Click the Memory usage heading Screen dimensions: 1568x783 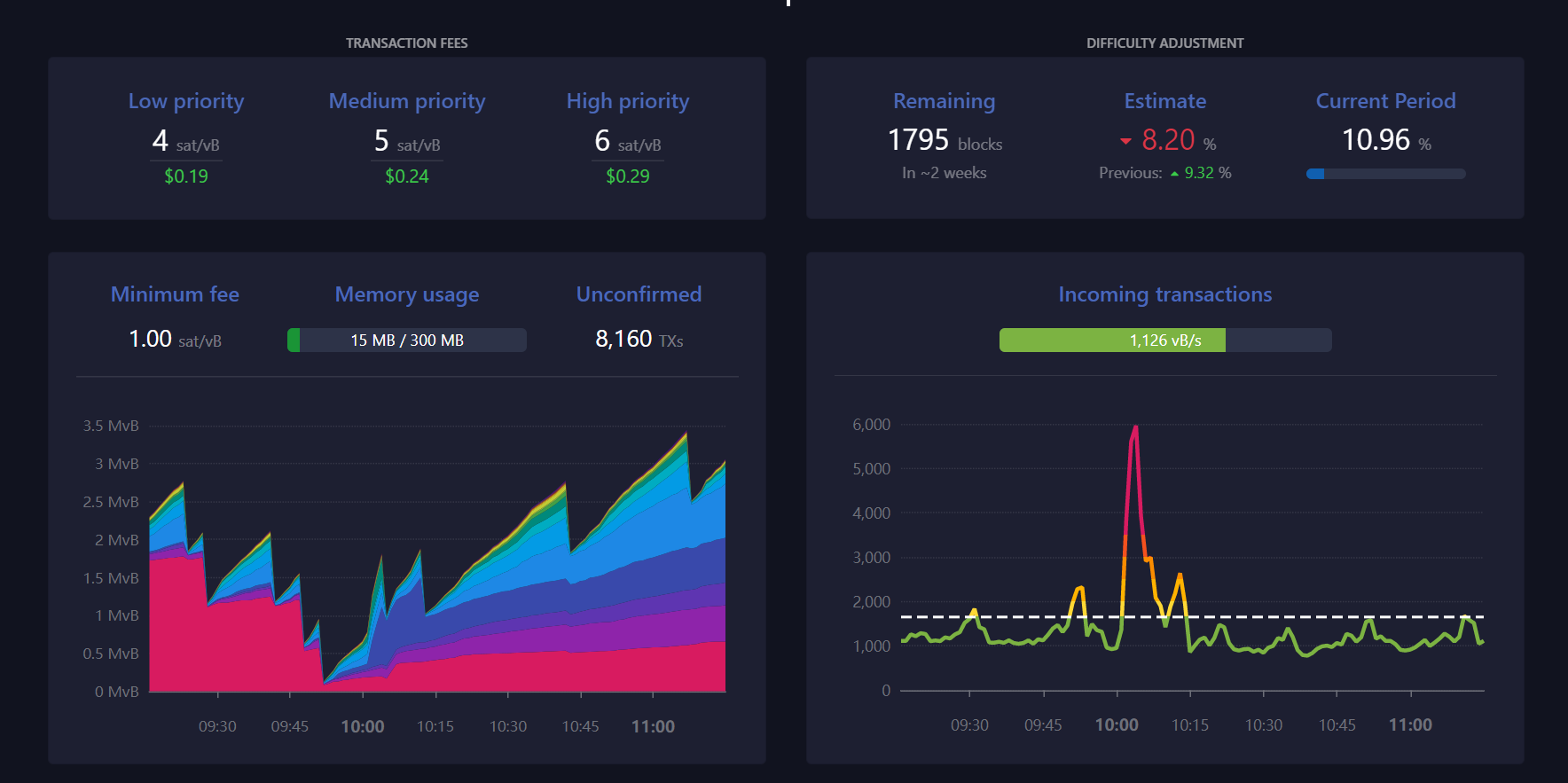point(407,295)
